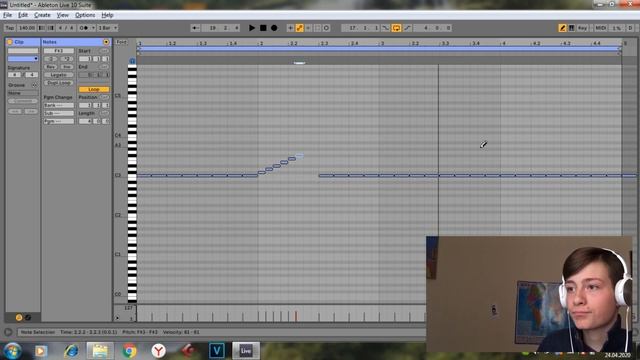The width and height of the screenshot is (640, 360).
Task: Click the orange Launch box toggle icon
Action: click(x=19, y=317)
